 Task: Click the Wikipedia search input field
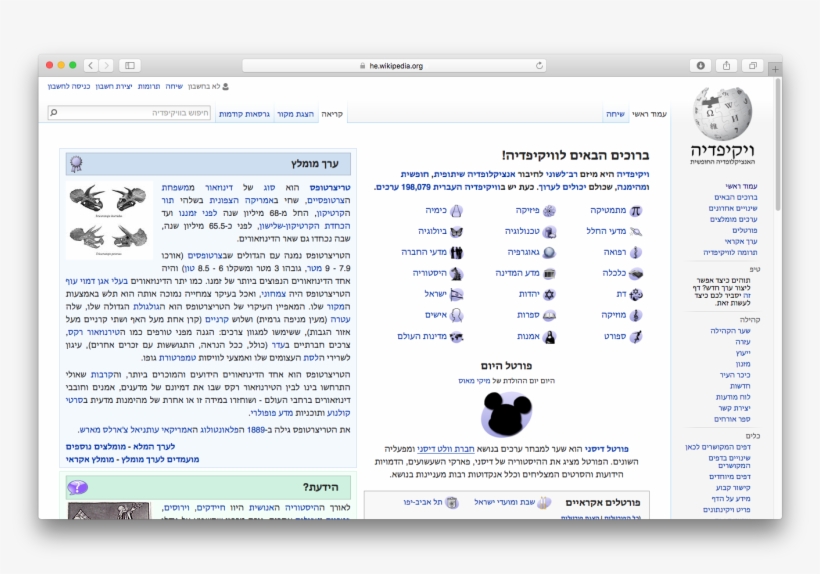click(x=129, y=113)
